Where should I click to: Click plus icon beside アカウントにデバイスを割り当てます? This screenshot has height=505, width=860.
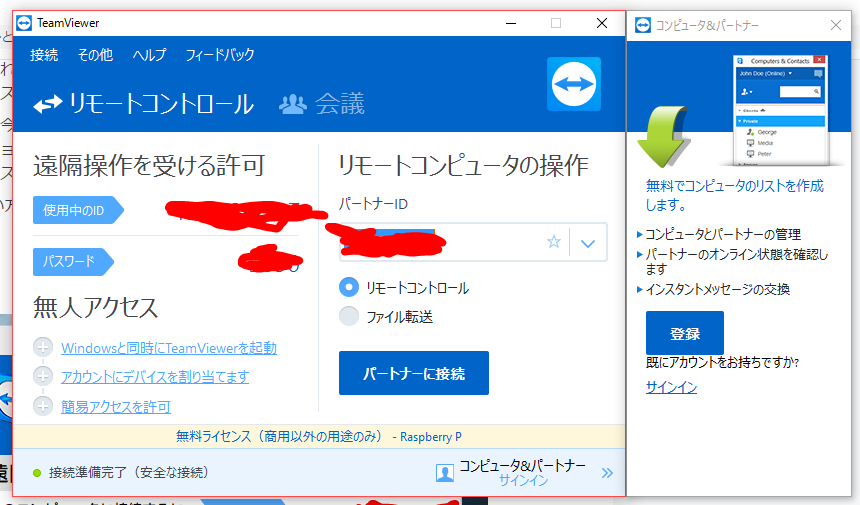click(x=43, y=376)
